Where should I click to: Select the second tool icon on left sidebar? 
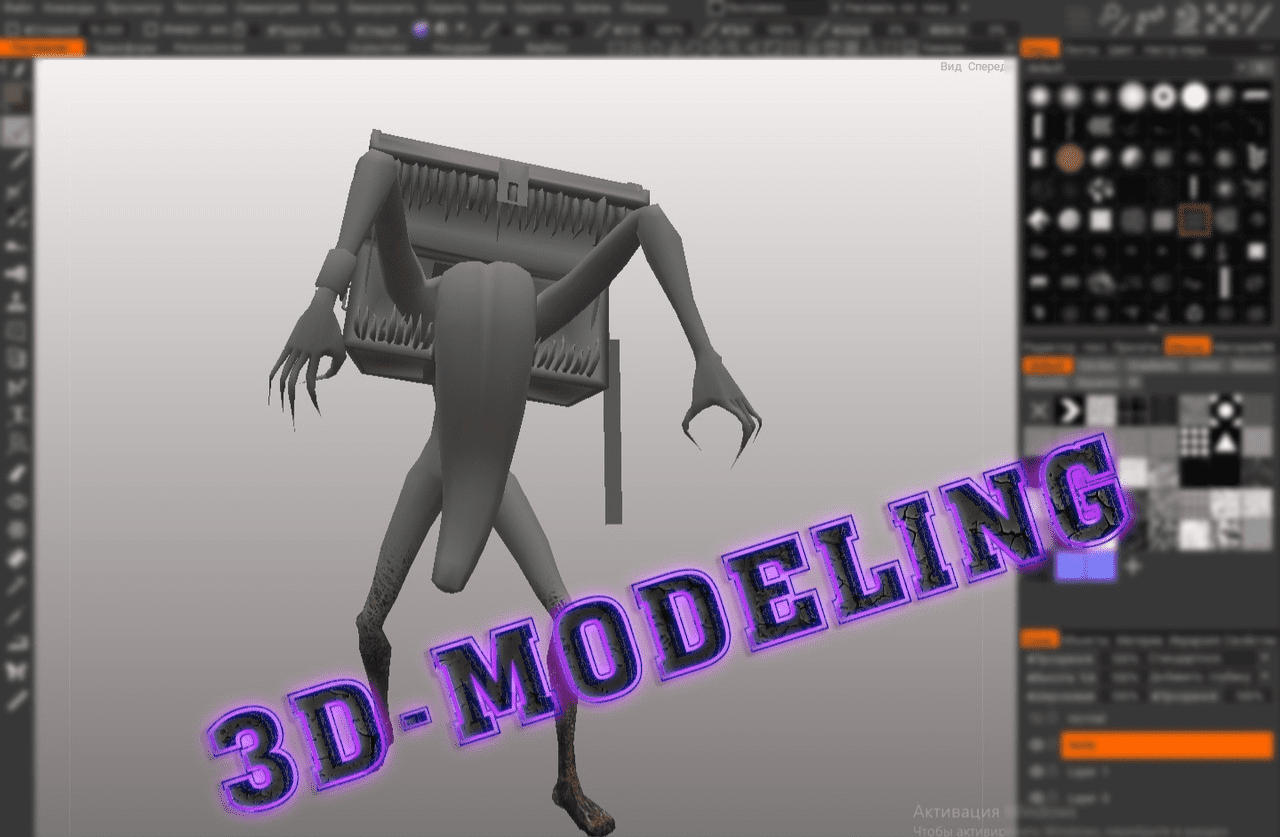click(x=12, y=95)
